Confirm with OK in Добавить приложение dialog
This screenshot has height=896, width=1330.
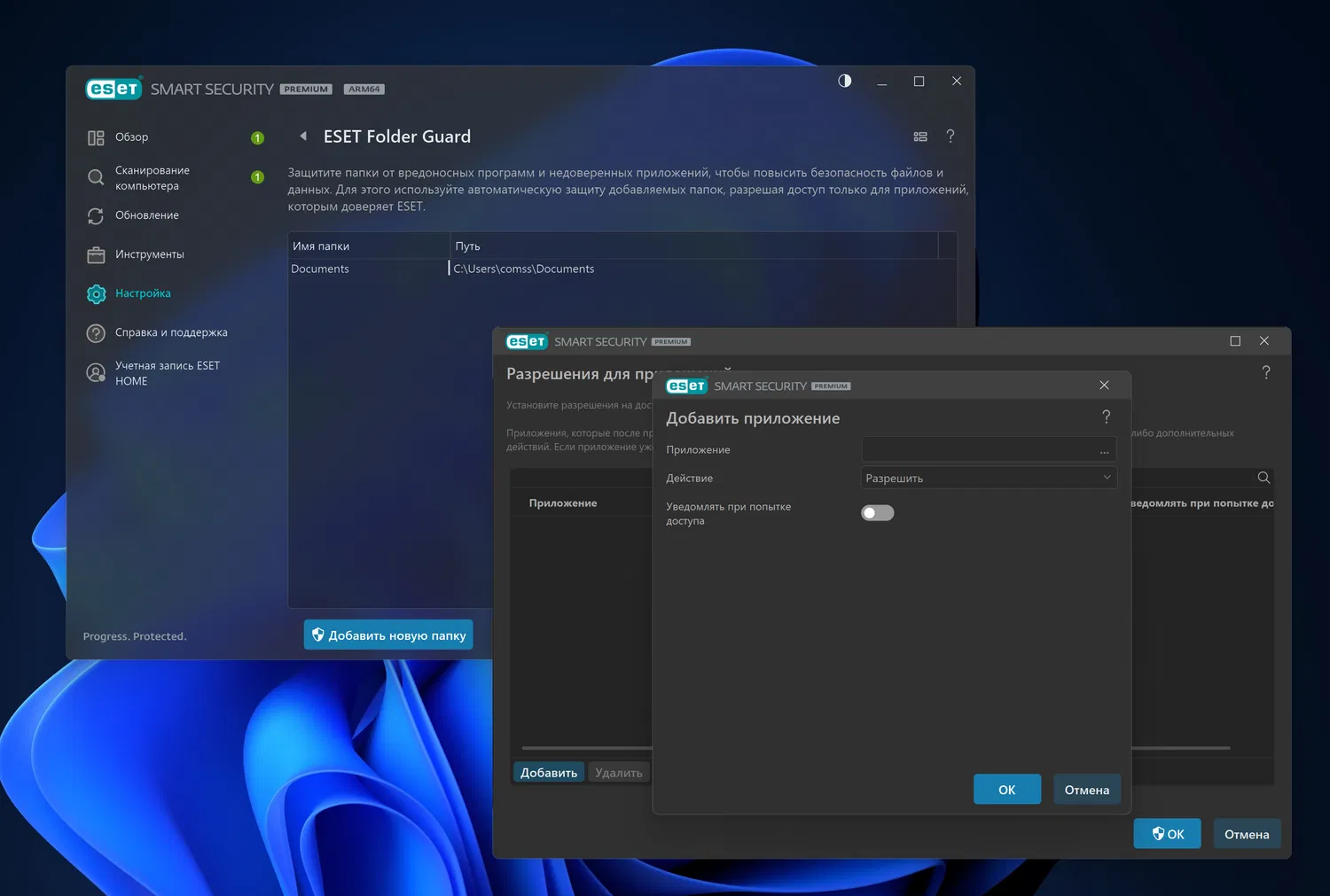point(1007,790)
